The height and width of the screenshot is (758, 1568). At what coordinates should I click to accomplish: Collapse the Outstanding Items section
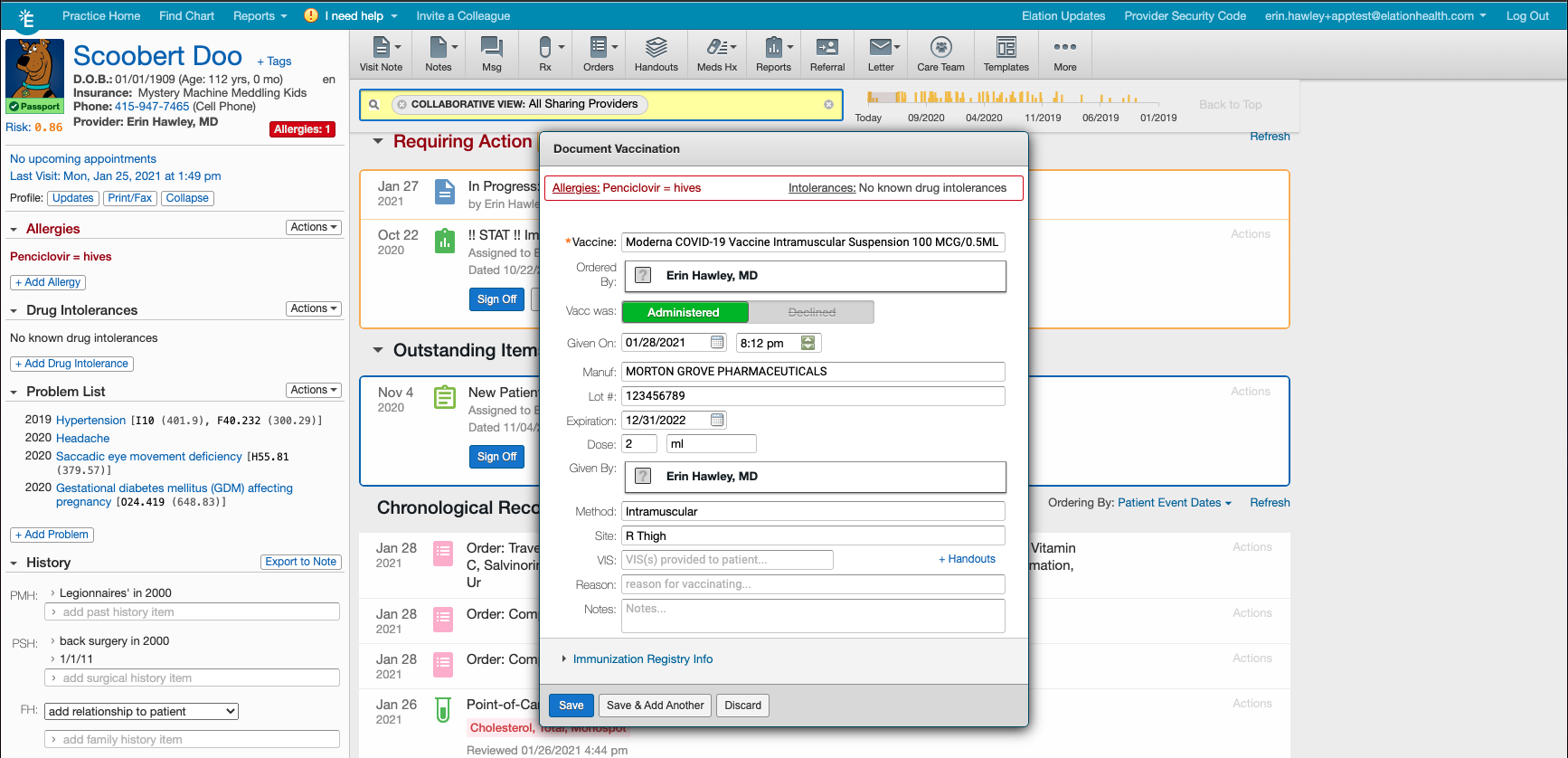(378, 350)
